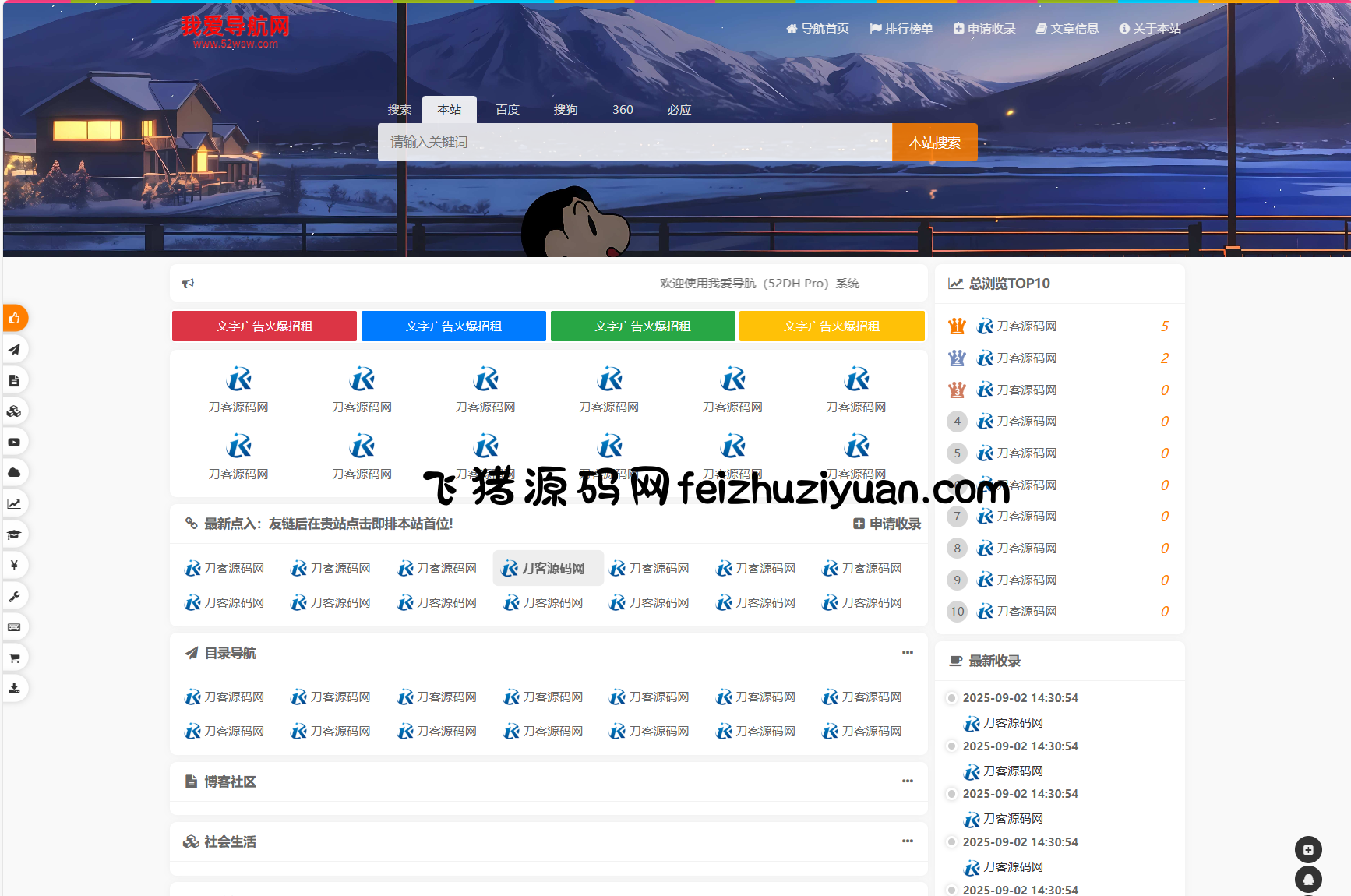This screenshot has width=1351, height=896.
Task: Jump to cubes category in sidebar
Action: (x=14, y=411)
